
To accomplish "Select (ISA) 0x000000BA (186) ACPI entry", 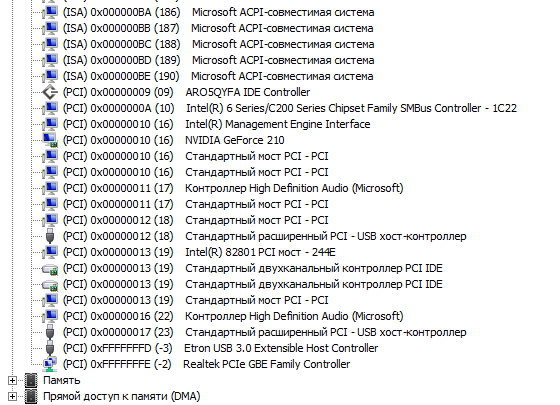I will [x=218, y=12].
